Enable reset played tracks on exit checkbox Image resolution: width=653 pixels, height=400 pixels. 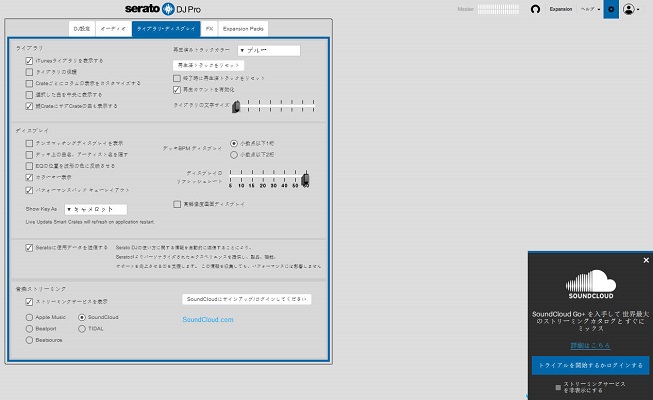tap(177, 78)
